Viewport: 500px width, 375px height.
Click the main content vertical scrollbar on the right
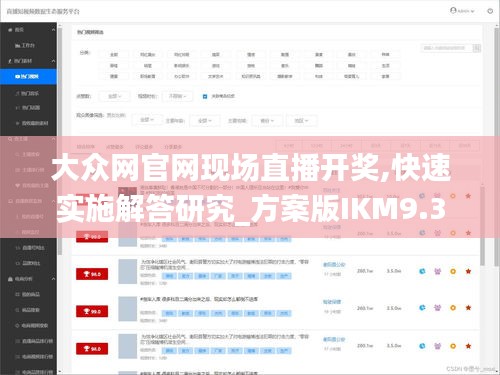pyautogui.click(x=482, y=226)
